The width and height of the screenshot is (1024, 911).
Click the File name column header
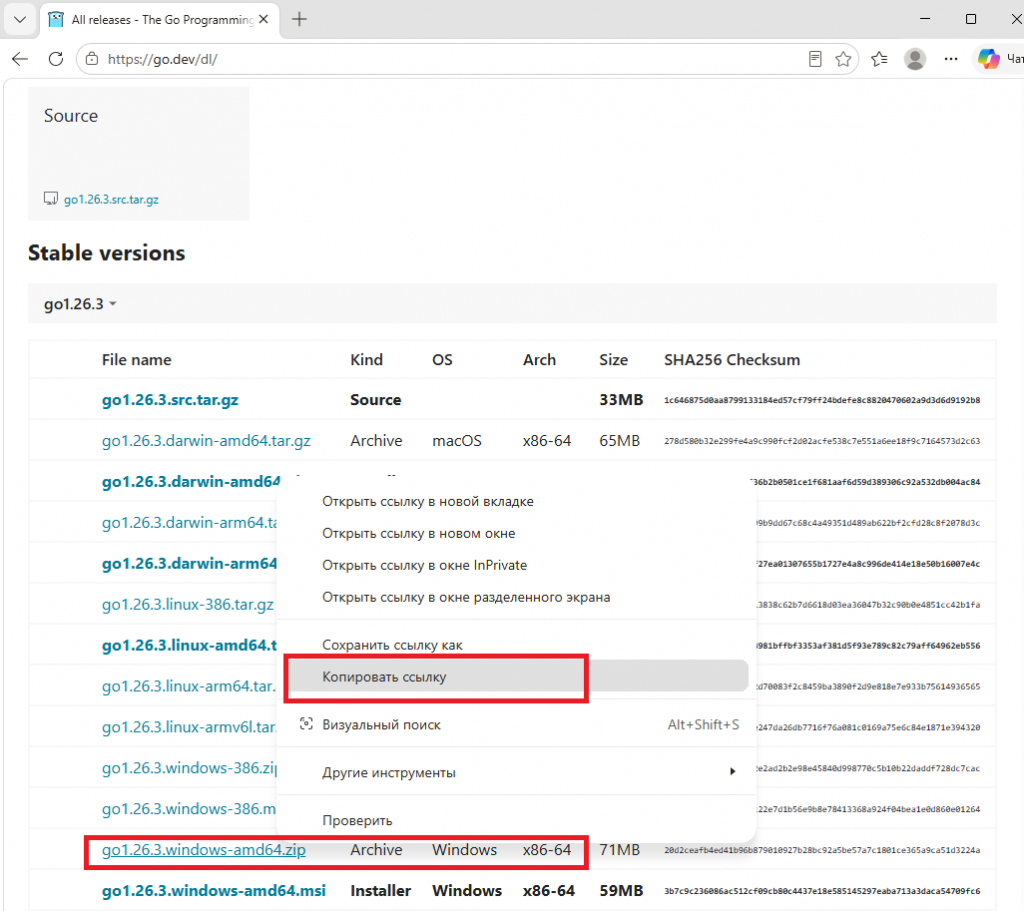136,360
